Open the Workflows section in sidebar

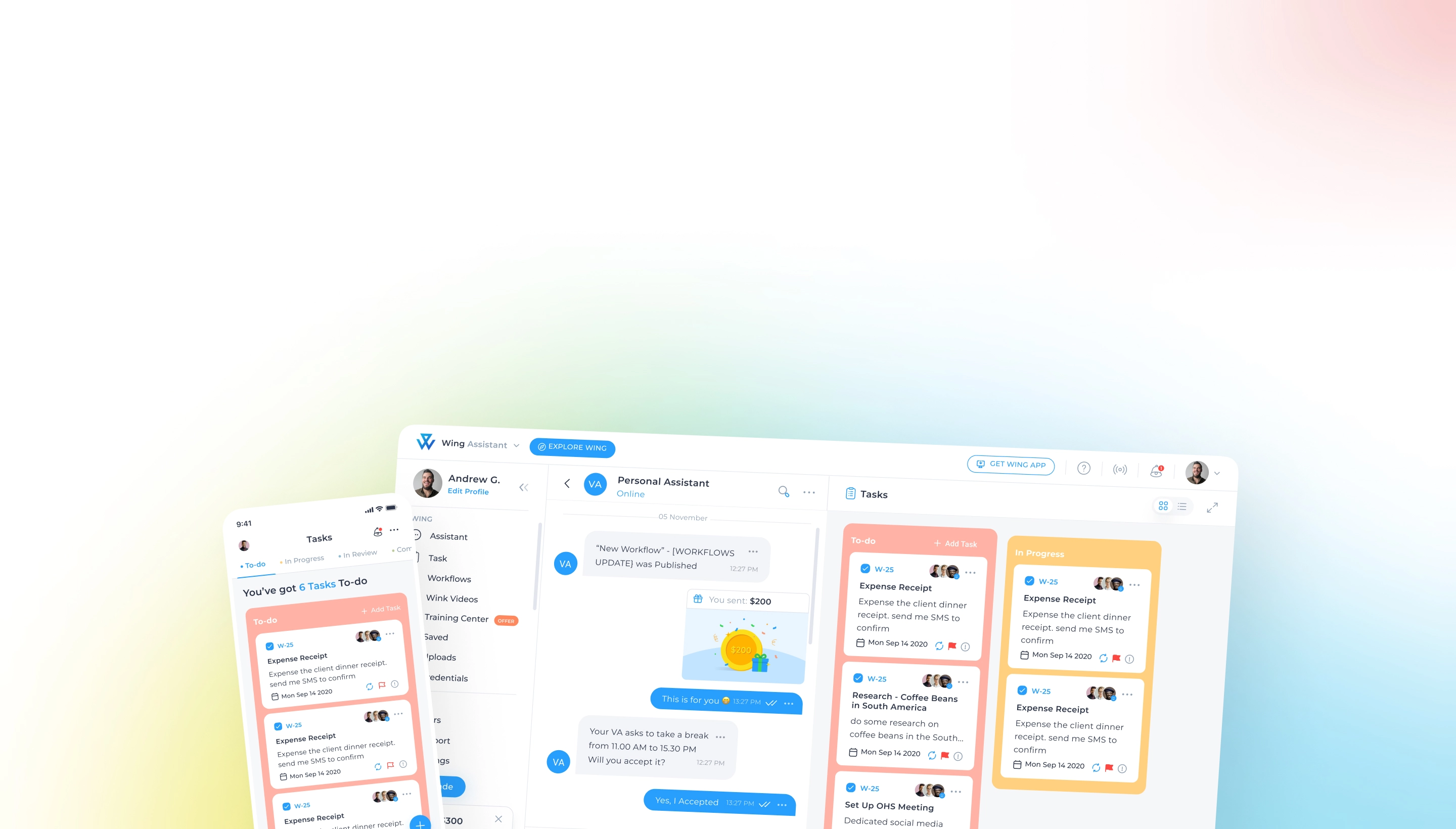[449, 578]
